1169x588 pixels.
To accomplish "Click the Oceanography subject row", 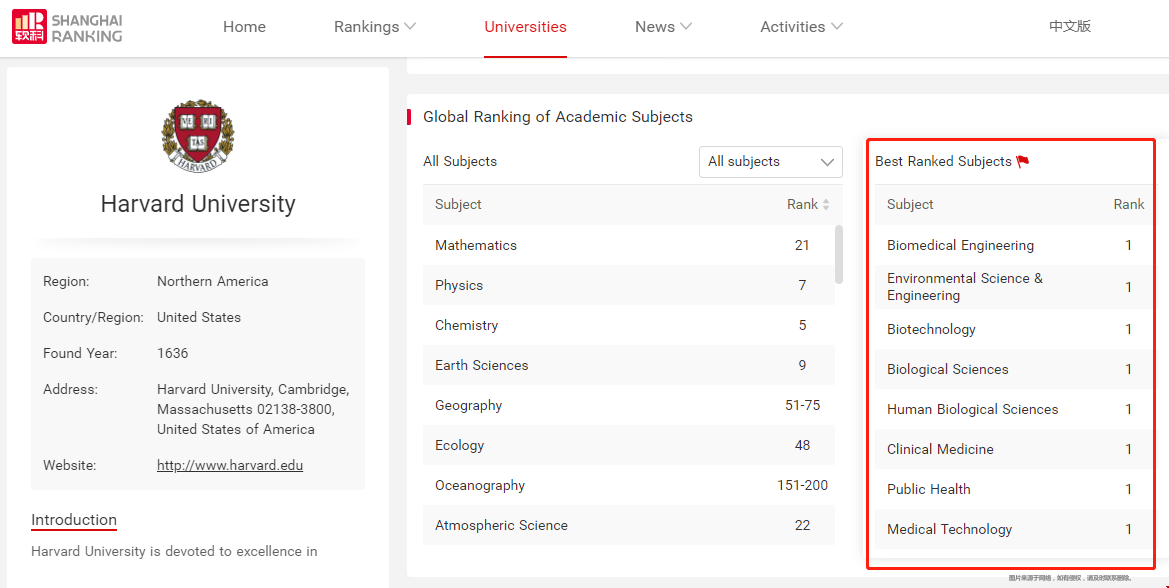I will 479,485.
